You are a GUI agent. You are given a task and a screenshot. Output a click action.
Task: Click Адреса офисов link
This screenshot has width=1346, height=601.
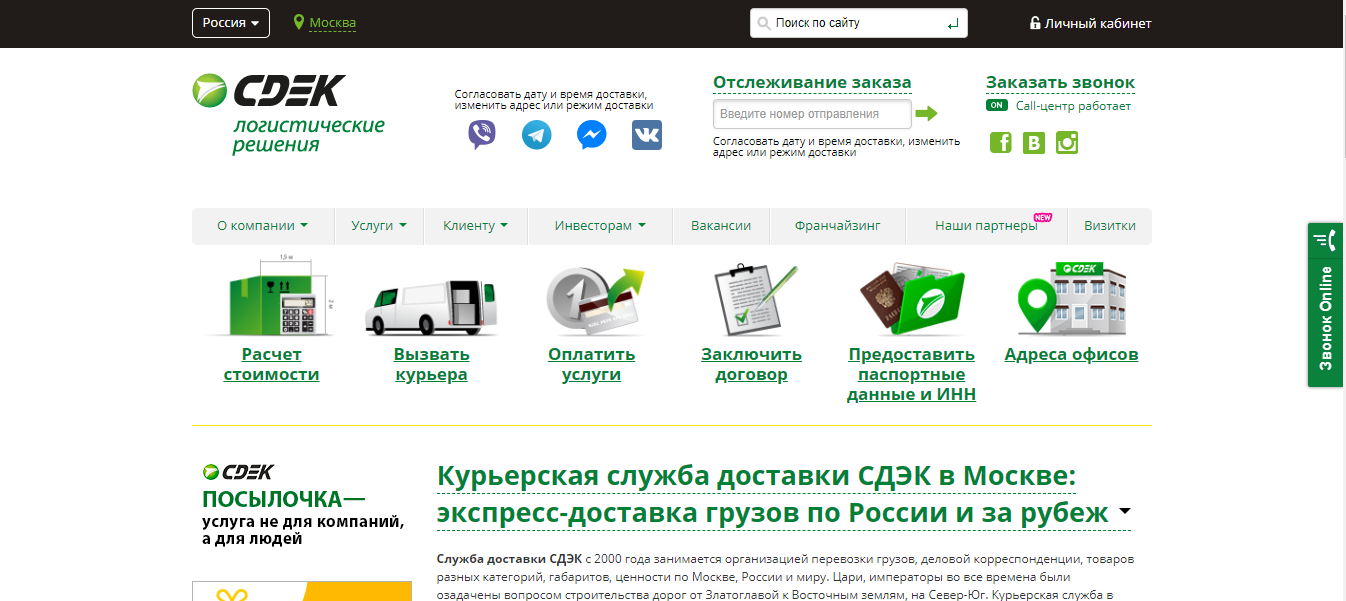coord(1071,355)
